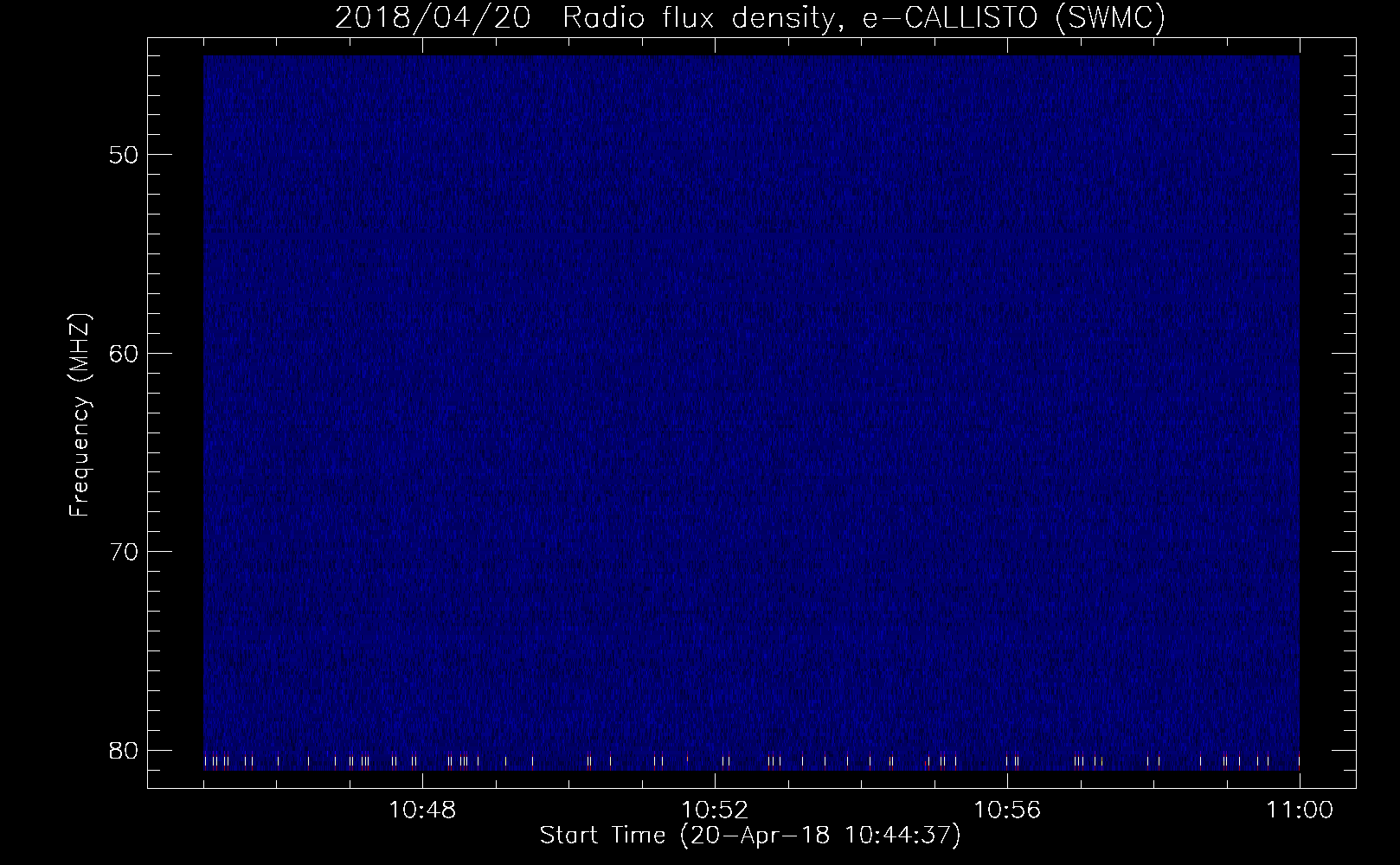The height and width of the screenshot is (865, 1400).
Task: Click the 10:56 time tick label
Action: [x=1007, y=810]
